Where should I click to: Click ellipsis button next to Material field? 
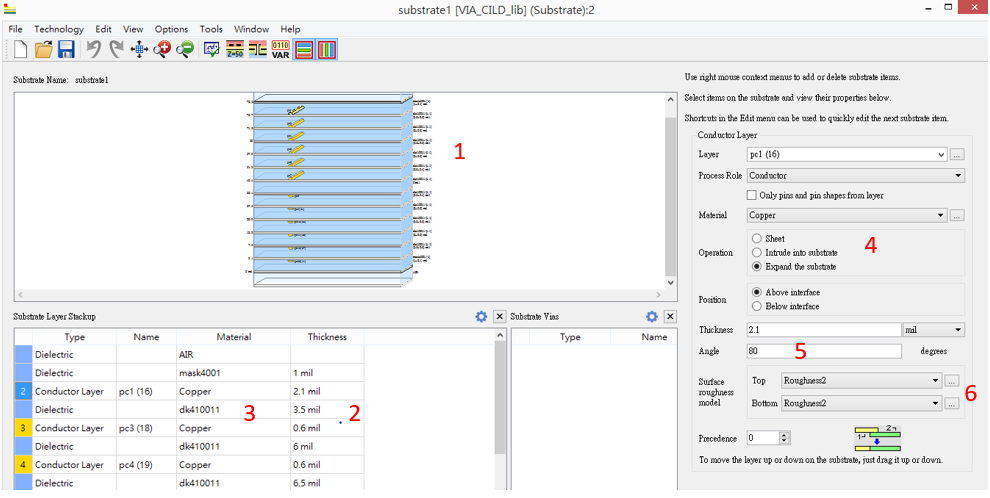(957, 215)
